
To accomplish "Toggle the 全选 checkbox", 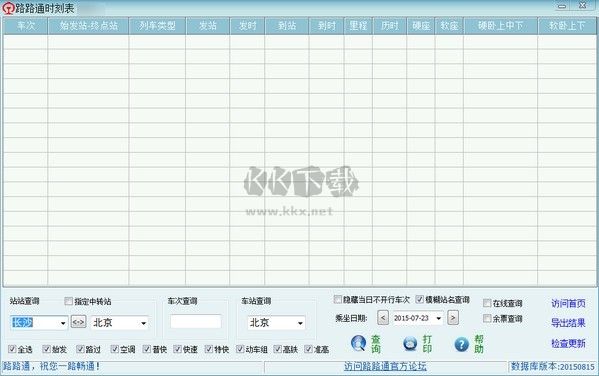I will pos(12,348).
